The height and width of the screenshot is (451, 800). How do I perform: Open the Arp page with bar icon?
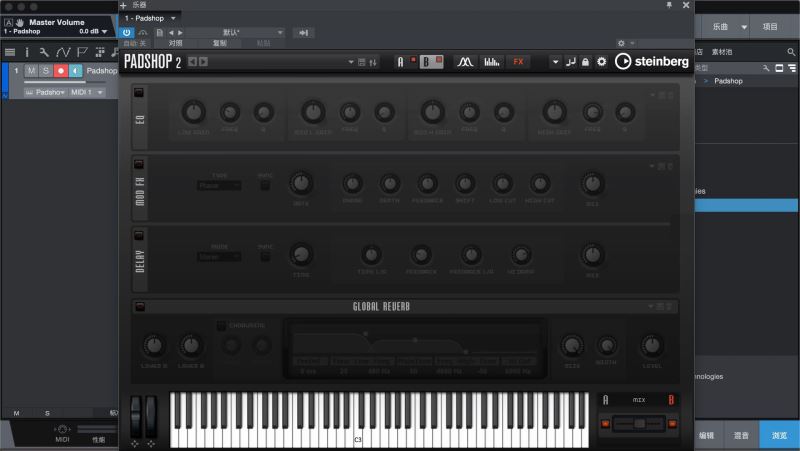pos(491,62)
